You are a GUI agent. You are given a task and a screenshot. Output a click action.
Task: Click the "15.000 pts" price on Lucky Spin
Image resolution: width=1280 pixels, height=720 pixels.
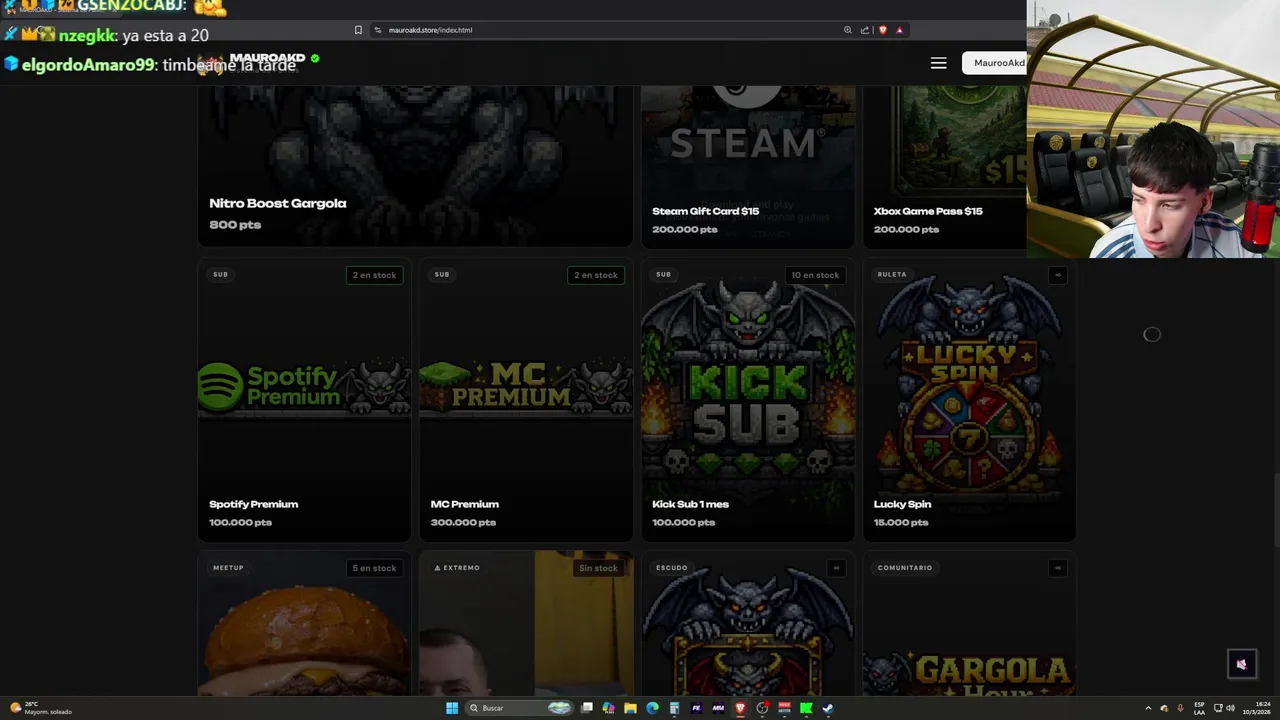coord(901,522)
